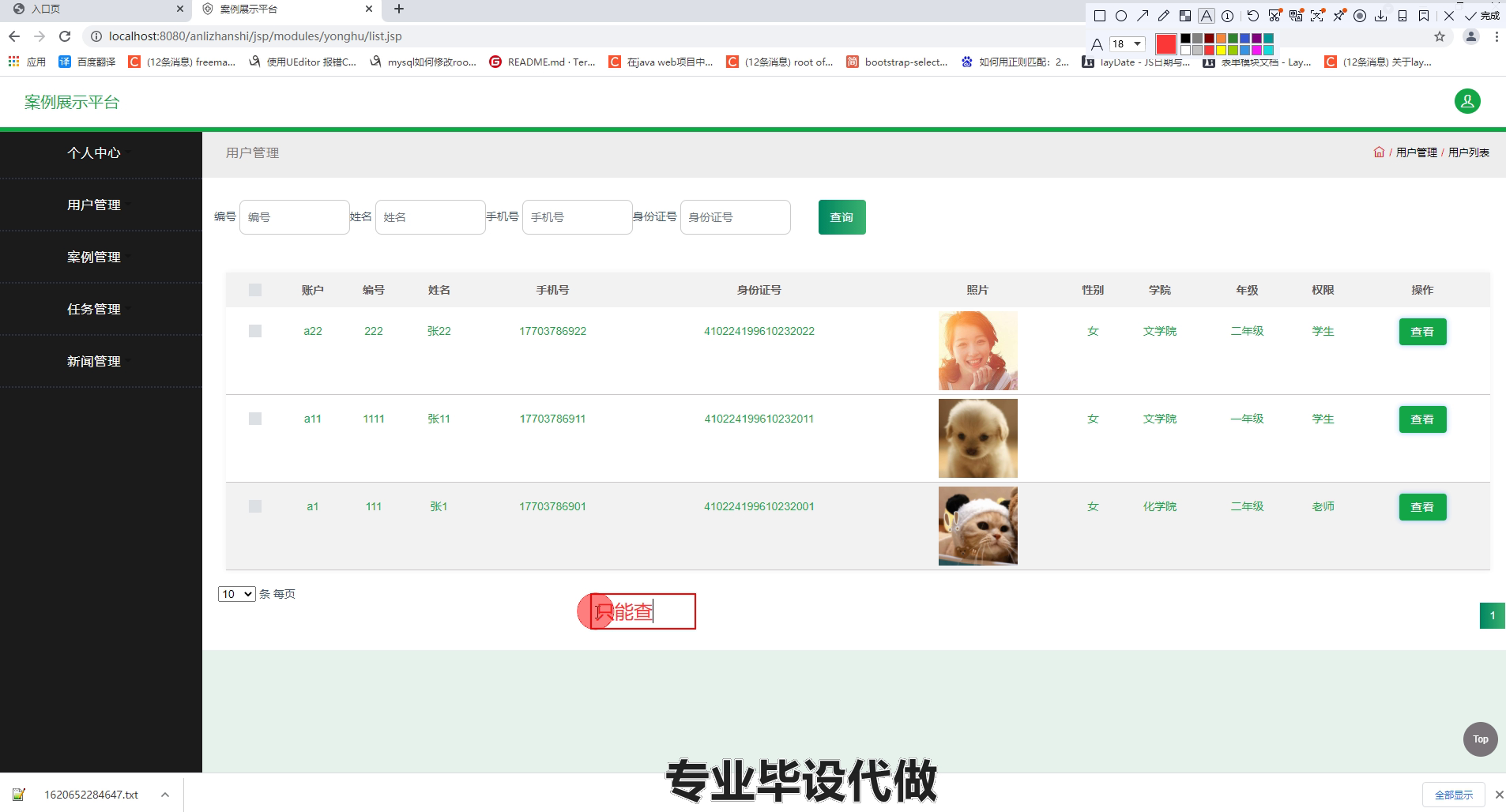Open a new browser tab

pyautogui.click(x=399, y=9)
